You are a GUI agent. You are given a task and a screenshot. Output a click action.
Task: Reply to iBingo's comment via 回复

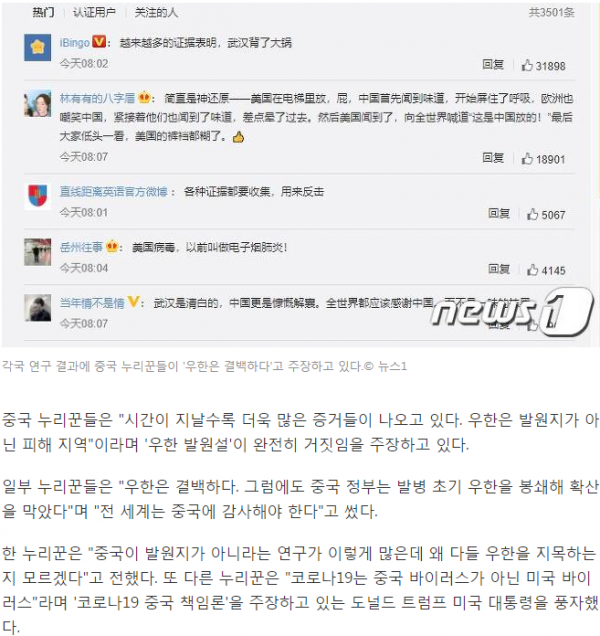493,64
